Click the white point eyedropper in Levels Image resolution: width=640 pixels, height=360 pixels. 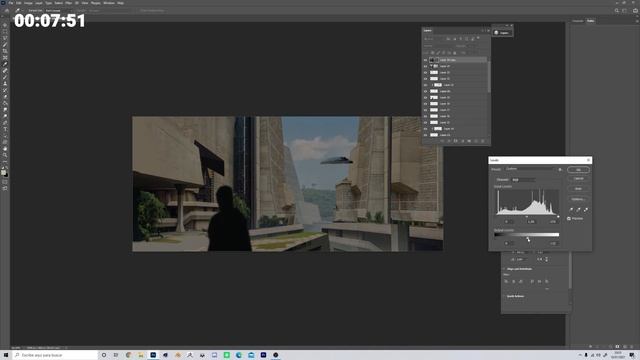coord(586,209)
